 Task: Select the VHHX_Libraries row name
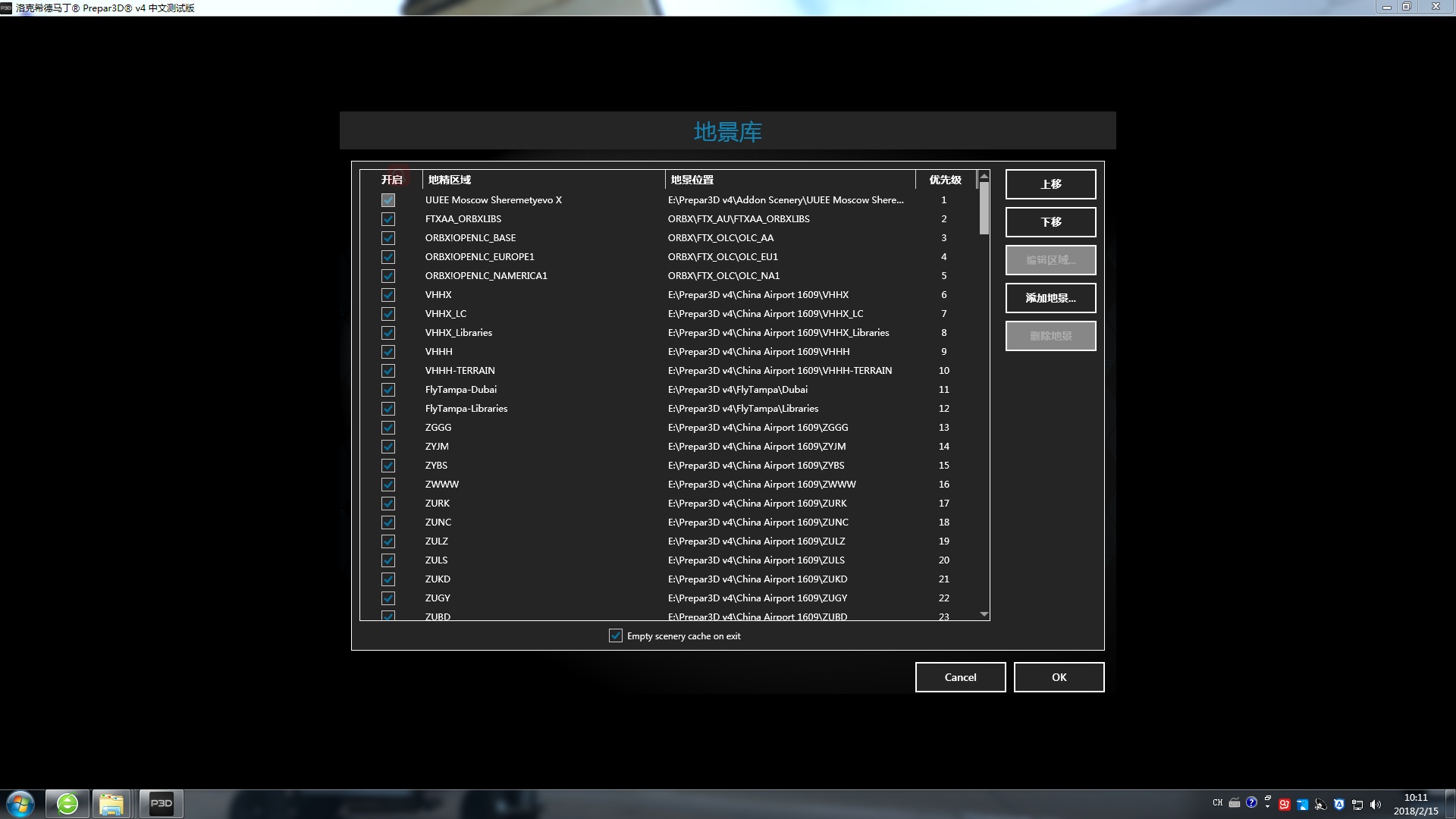pyautogui.click(x=459, y=333)
